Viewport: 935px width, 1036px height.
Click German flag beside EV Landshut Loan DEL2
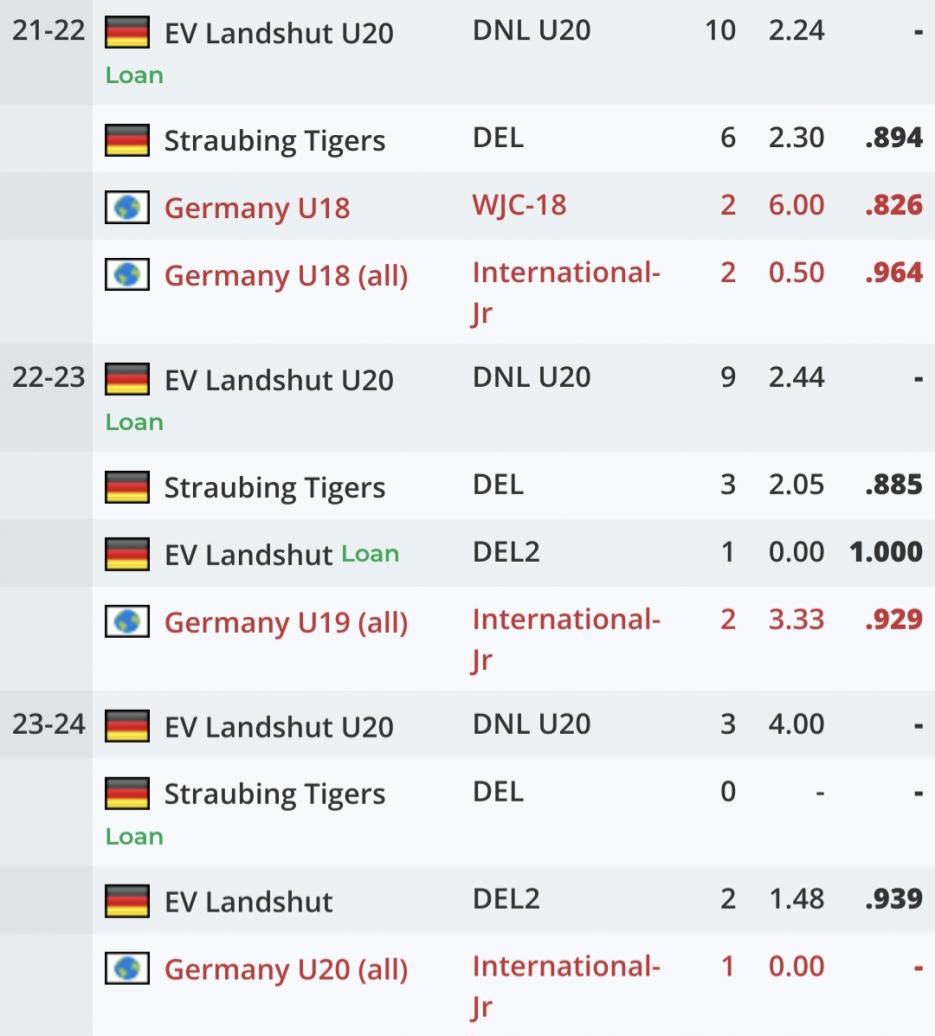click(127, 554)
